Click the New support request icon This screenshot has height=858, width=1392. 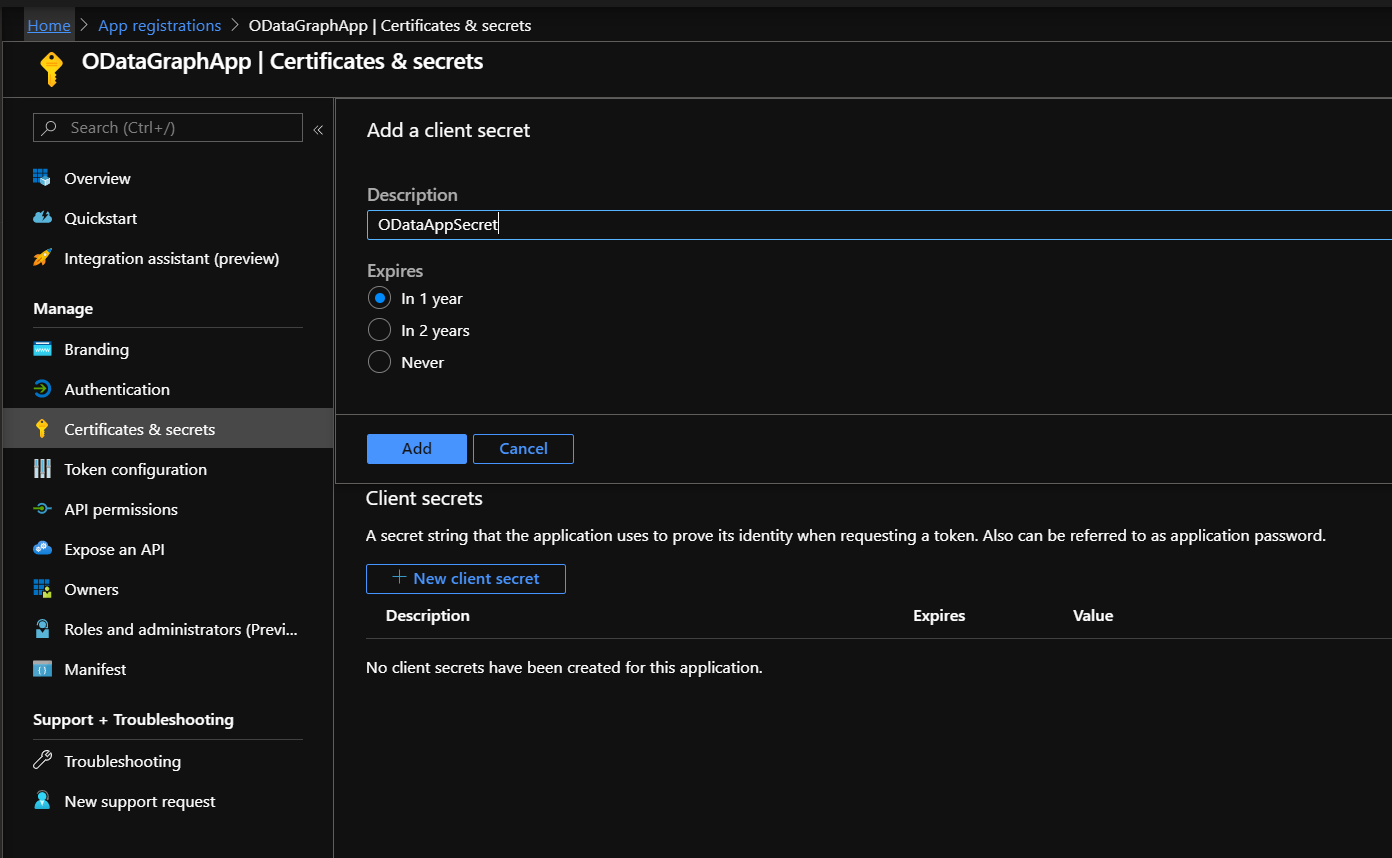click(x=42, y=801)
